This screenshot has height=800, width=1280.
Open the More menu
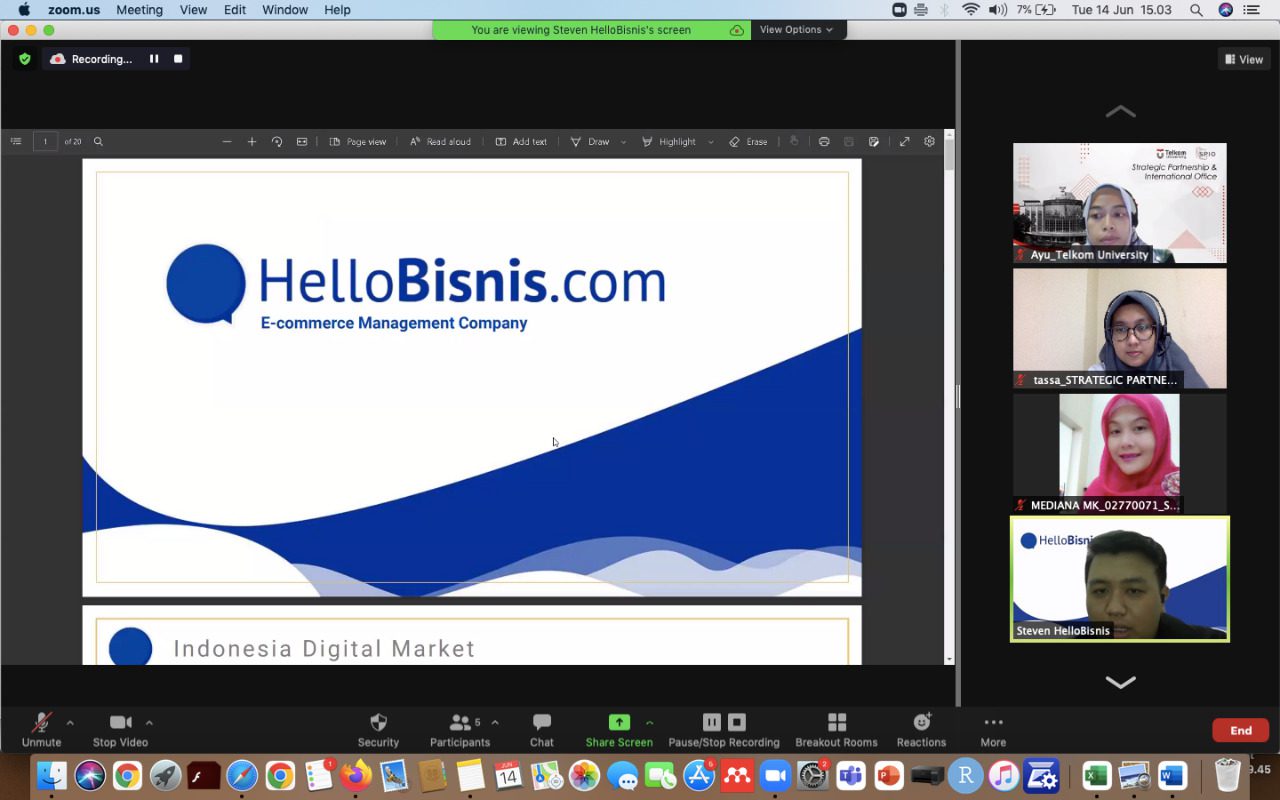pos(993,730)
